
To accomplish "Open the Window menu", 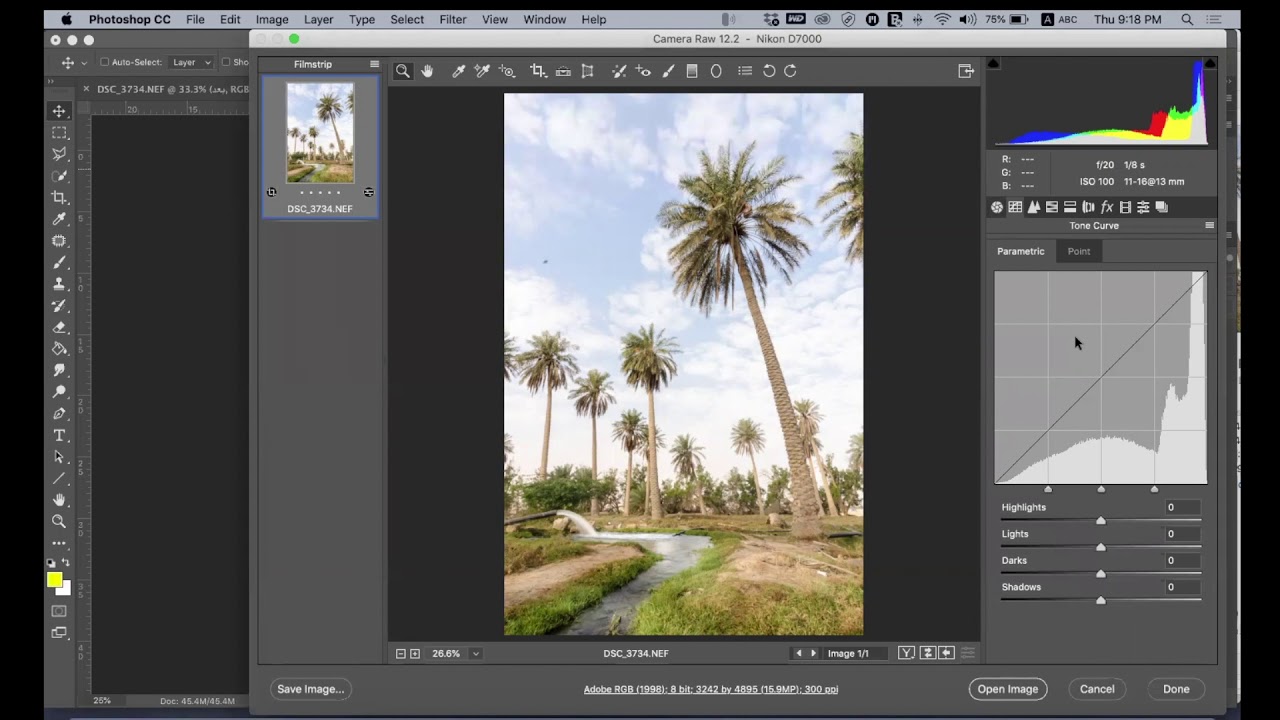I will click(544, 19).
